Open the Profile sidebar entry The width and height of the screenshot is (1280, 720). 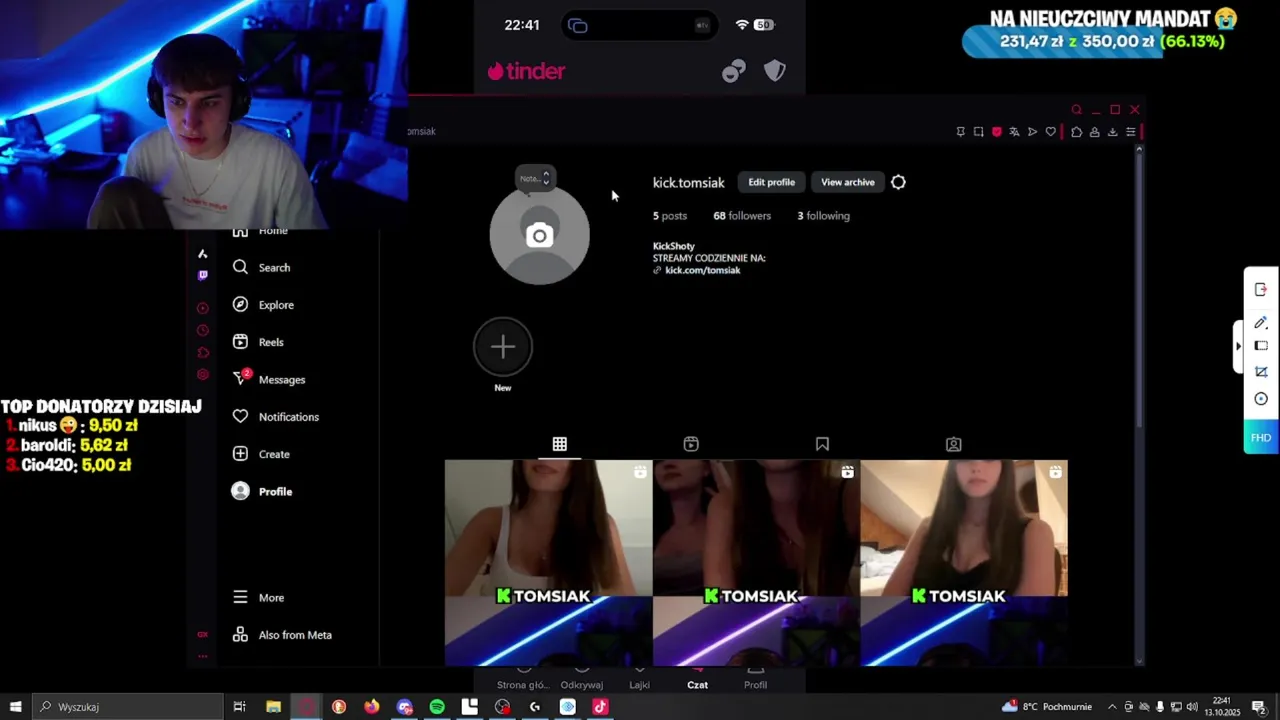(262, 491)
